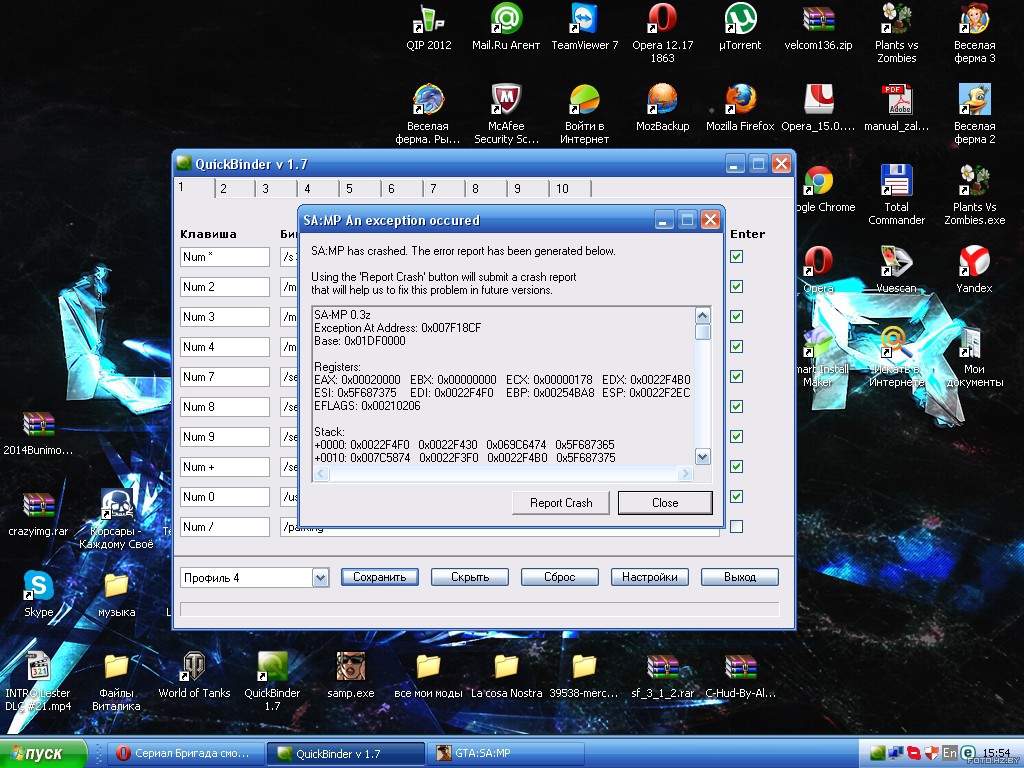The width and height of the screenshot is (1024, 768).
Task: Click the Num 0 key input field
Action: 225,497
